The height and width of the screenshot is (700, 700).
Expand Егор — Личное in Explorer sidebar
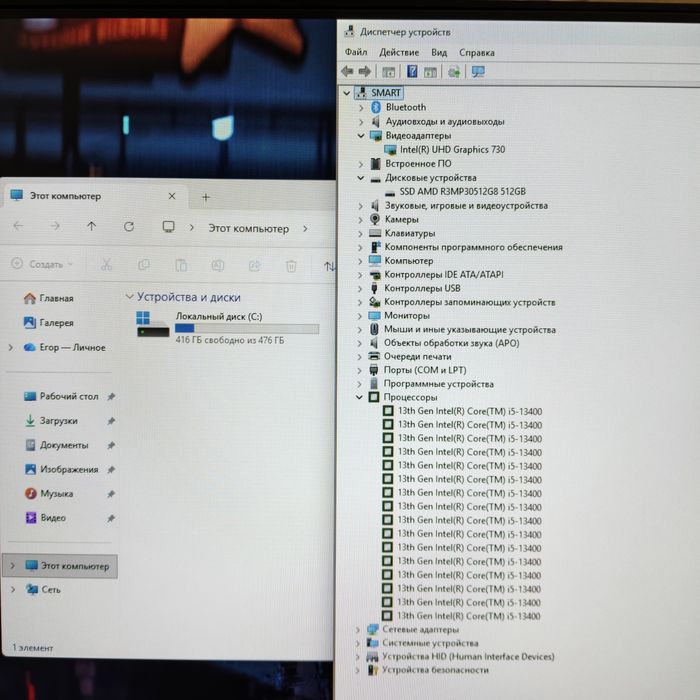point(11,347)
